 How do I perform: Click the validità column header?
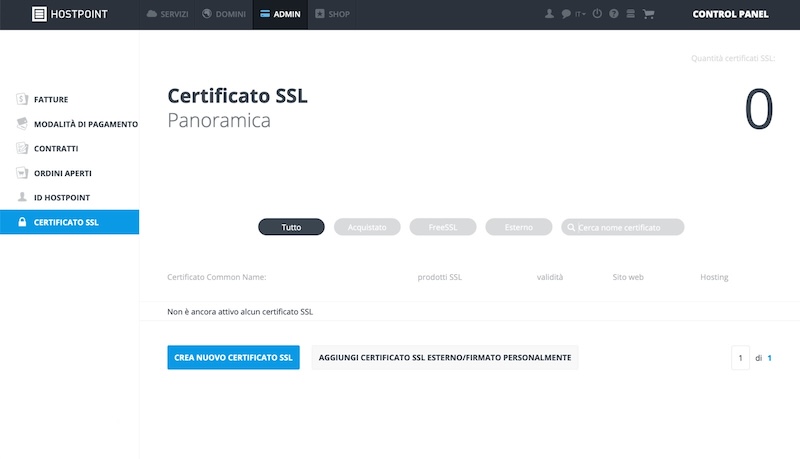click(x=549, y=277)
